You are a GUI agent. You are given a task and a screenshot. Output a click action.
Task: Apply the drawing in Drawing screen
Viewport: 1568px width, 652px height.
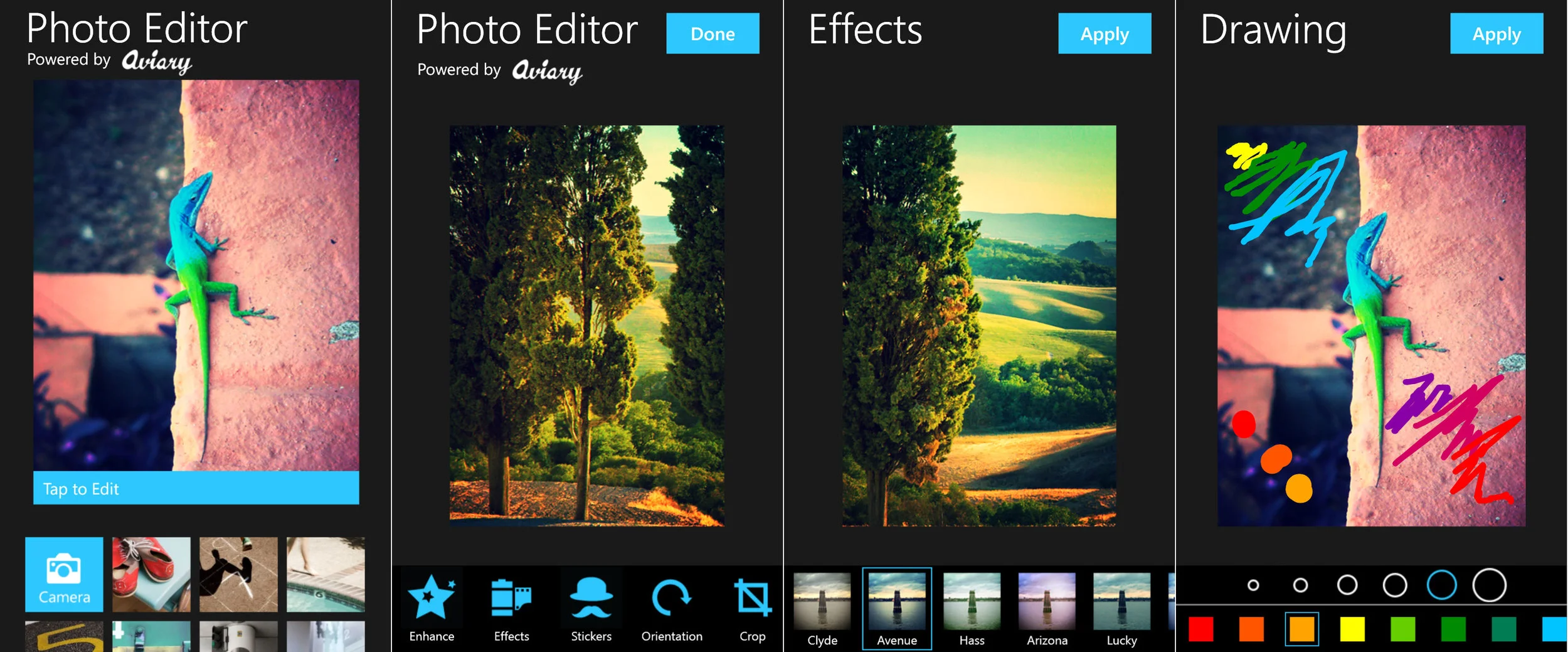click(1496, 33)
